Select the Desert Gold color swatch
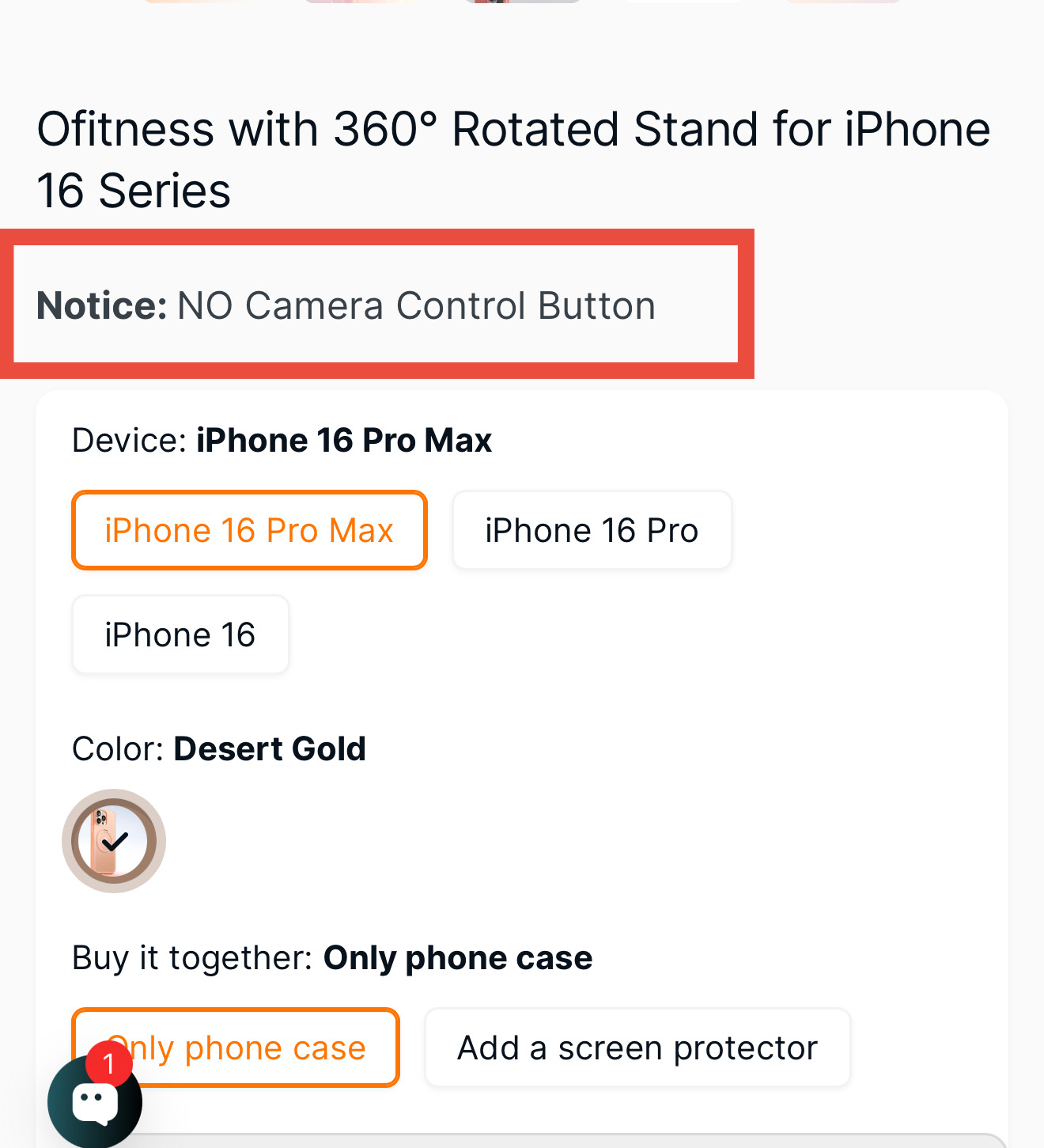This screenshot has width=1044, height=1148. click(114, 841)
